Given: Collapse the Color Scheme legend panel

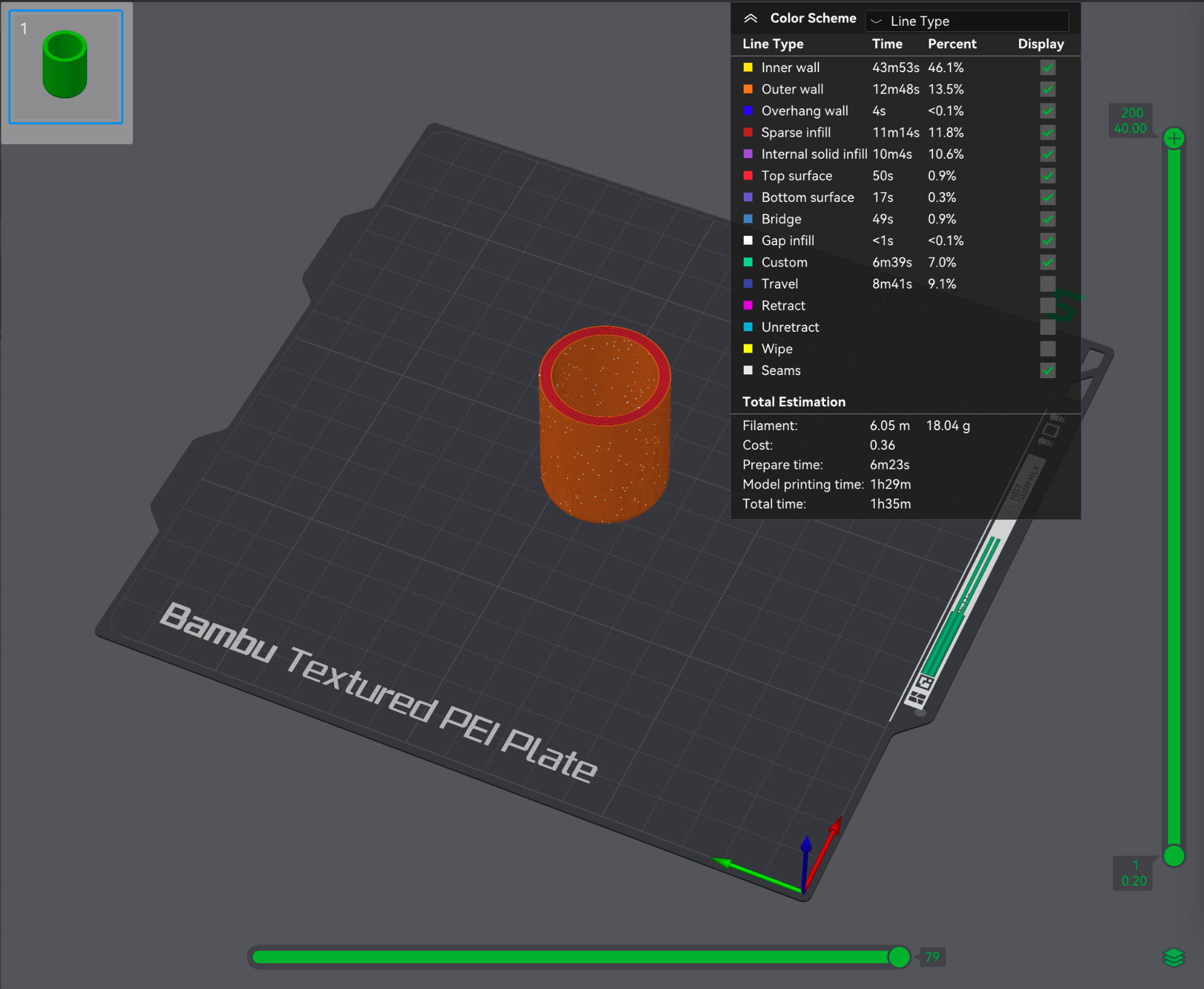Looking at the screenshot, I should 751,19.
